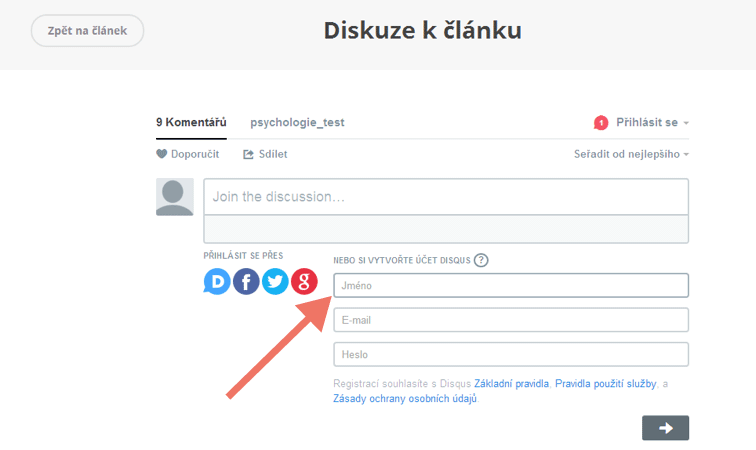Expand the Seřadit od nejlepšího sort menu
This screenshot has width=756, height=450.
coord(631,154)
